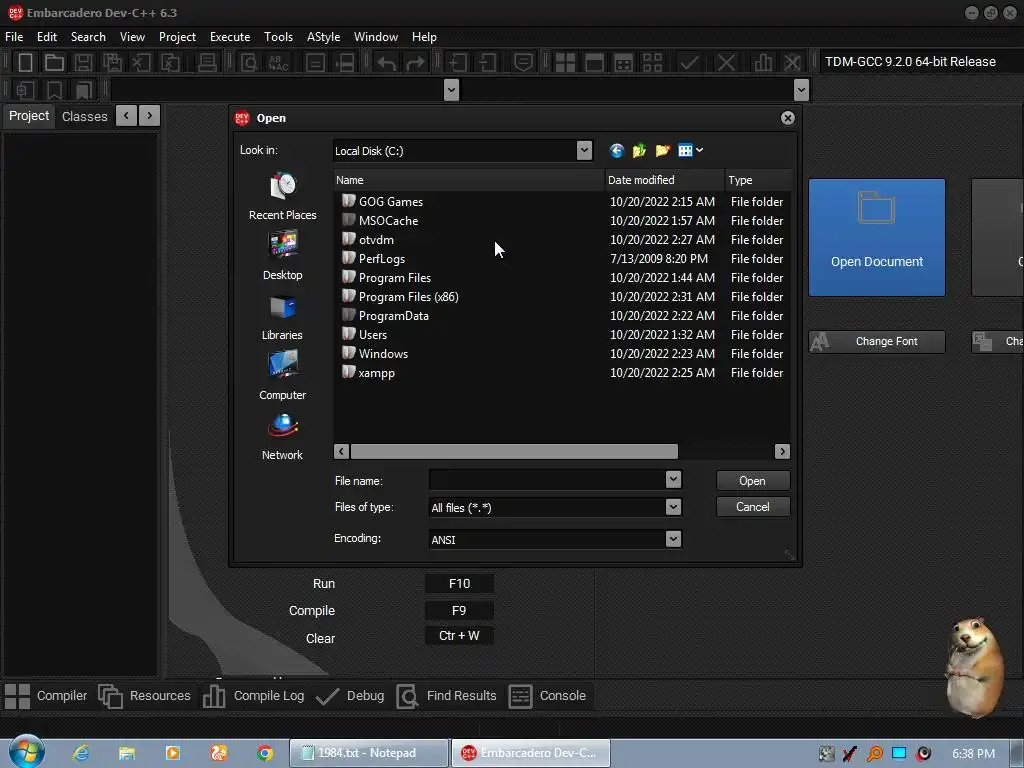
Task: Click the Open file folder toolbar icon
Action: (54, 63)
